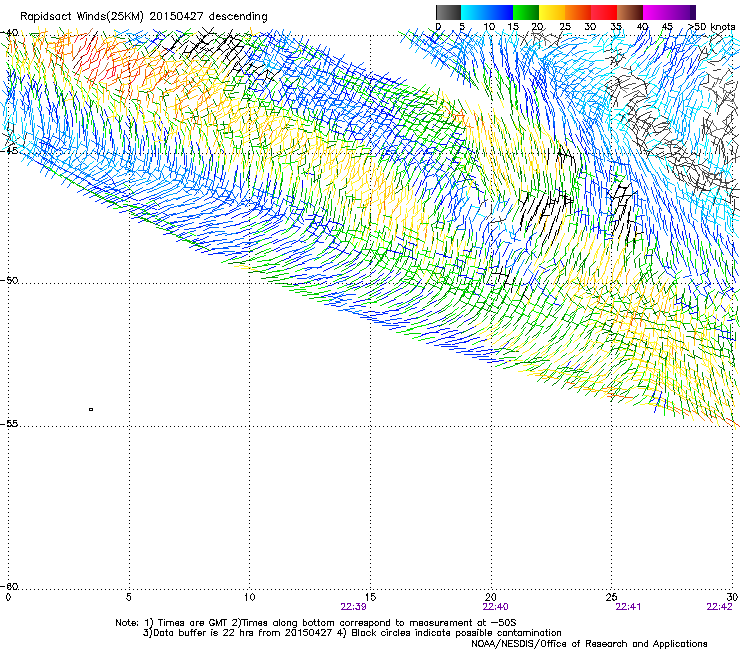Click the '-40' latitude axis label
740x650 pixels.
click(10, 33)
